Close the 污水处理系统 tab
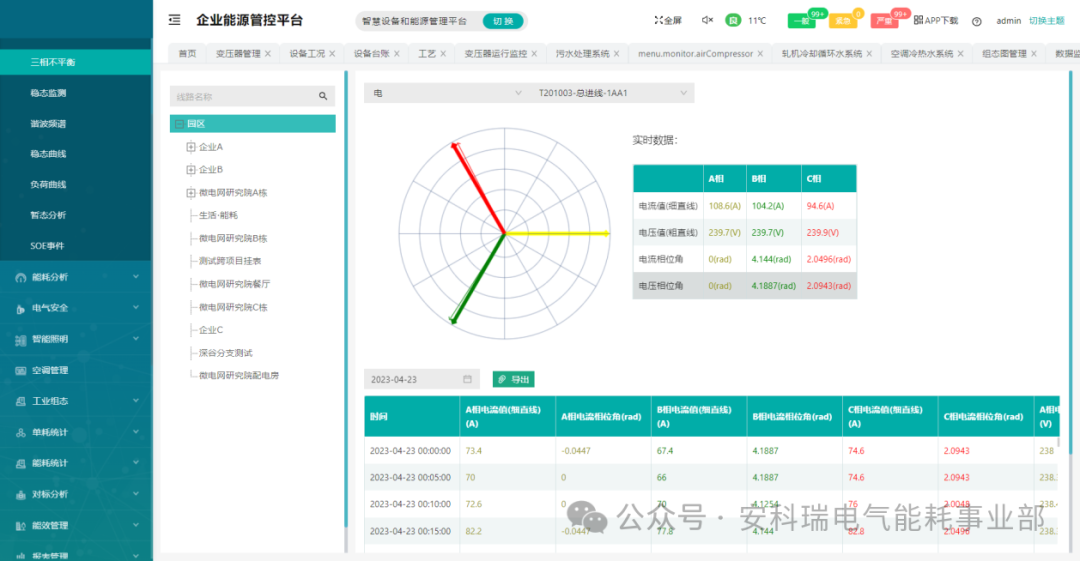The width and height of the screenshot is (1080, 561). pyautogui.click(x=616, y=54)
